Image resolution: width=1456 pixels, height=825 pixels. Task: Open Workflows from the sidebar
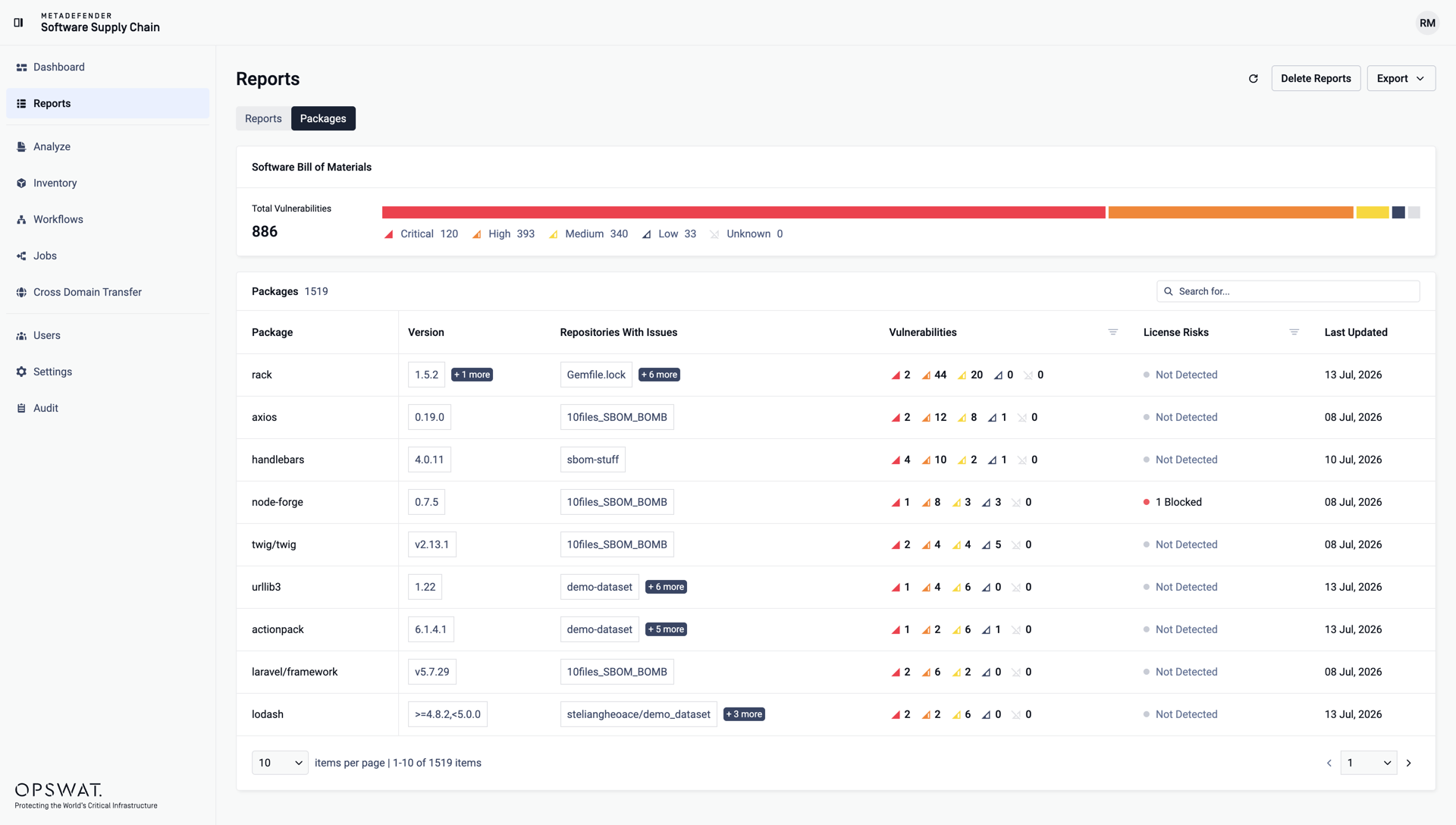click(x=108, y=219)
